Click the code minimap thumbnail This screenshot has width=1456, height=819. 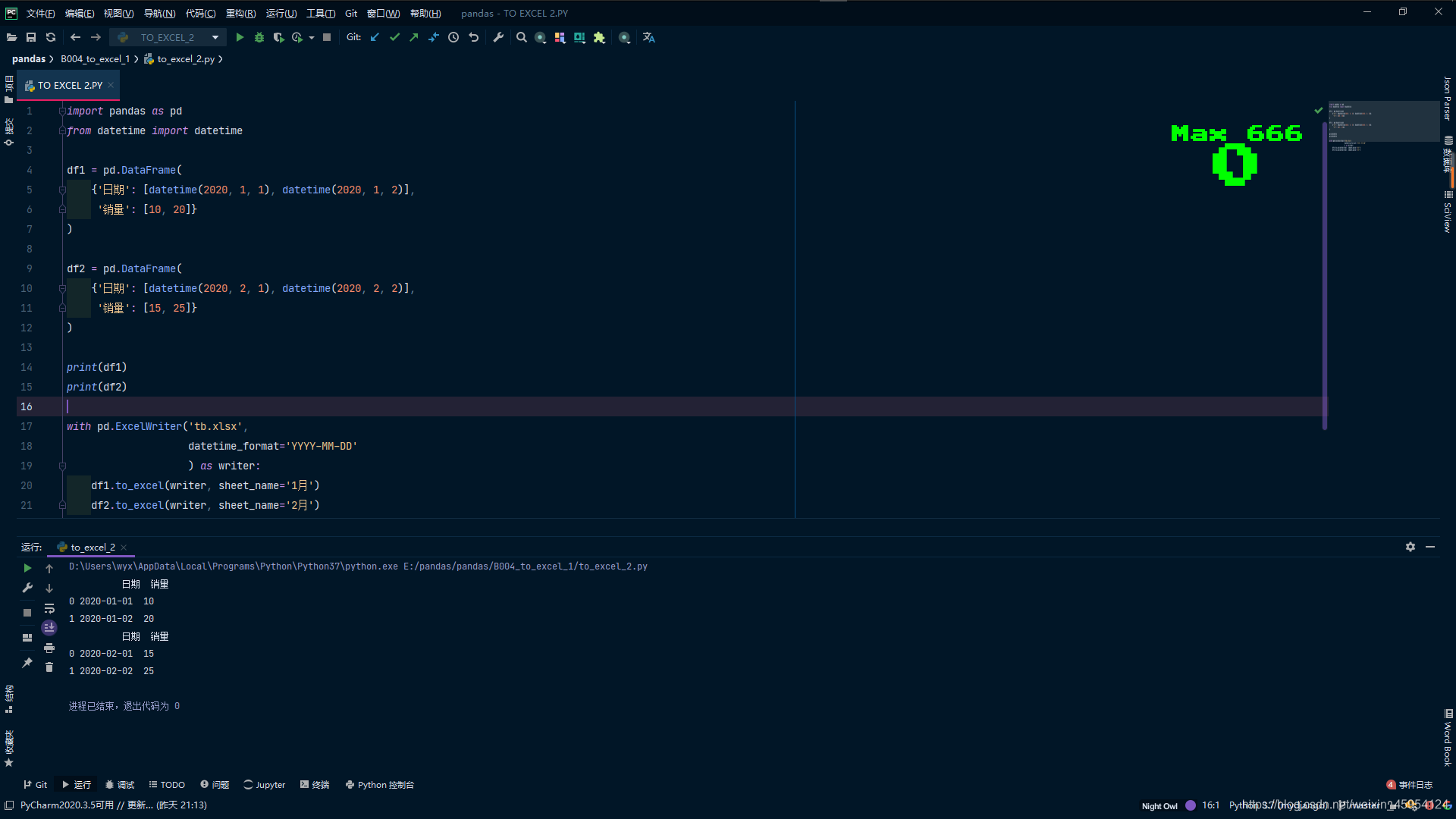point(1383,121)
